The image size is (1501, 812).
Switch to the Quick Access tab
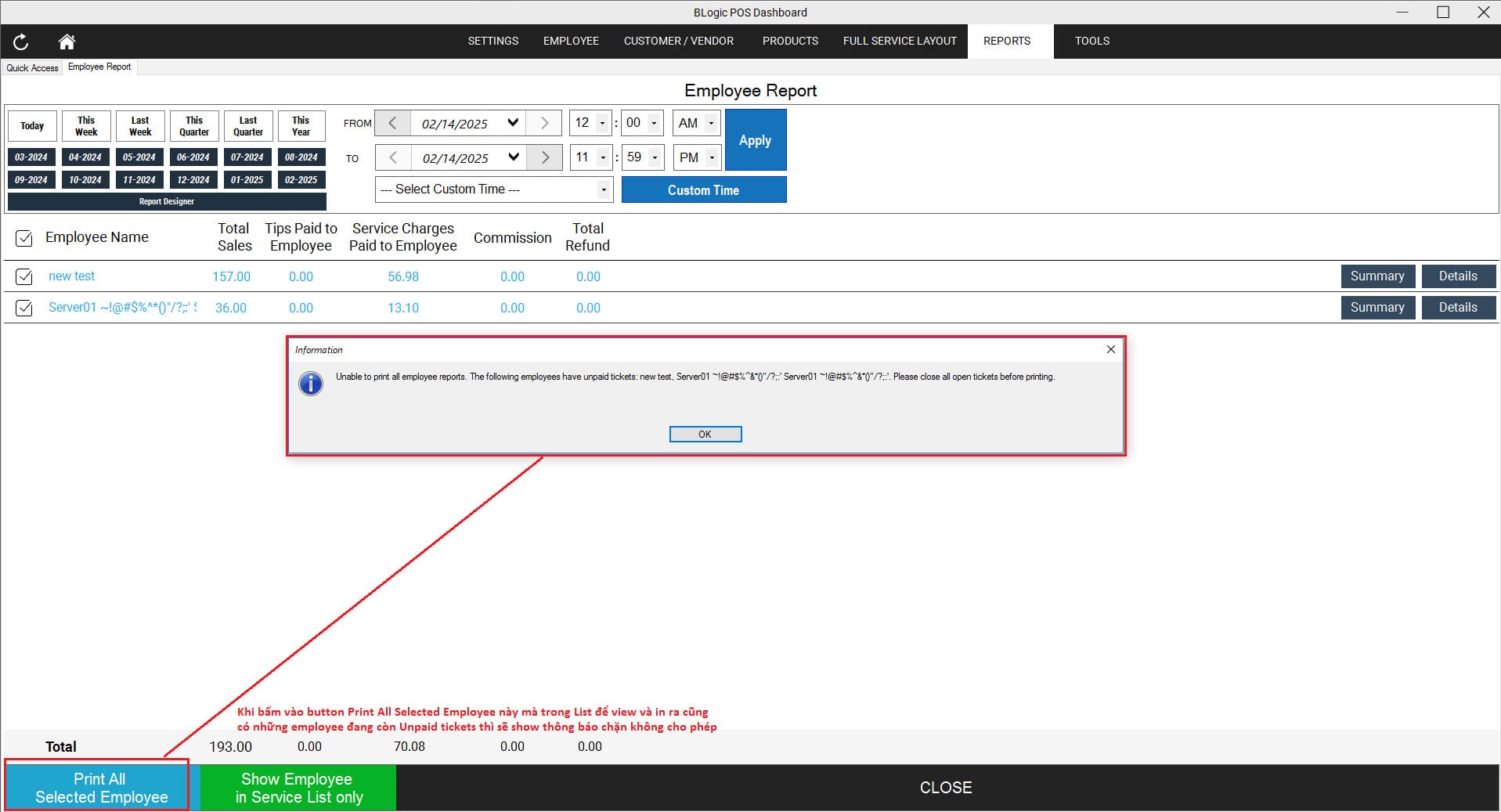point(32,68)
